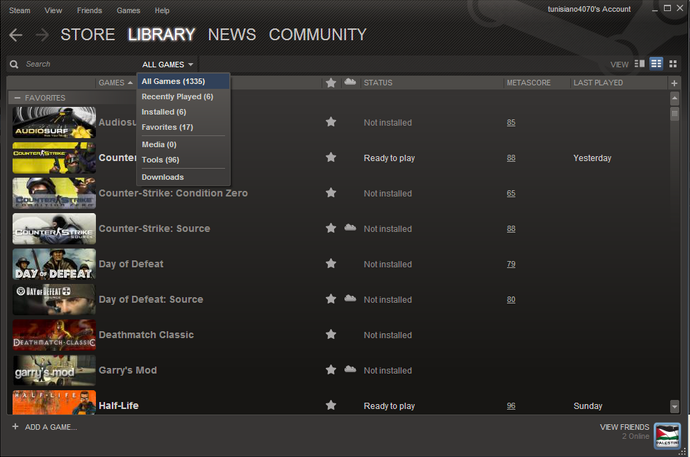Sort by the METASCORE column header

click(529, 83)
